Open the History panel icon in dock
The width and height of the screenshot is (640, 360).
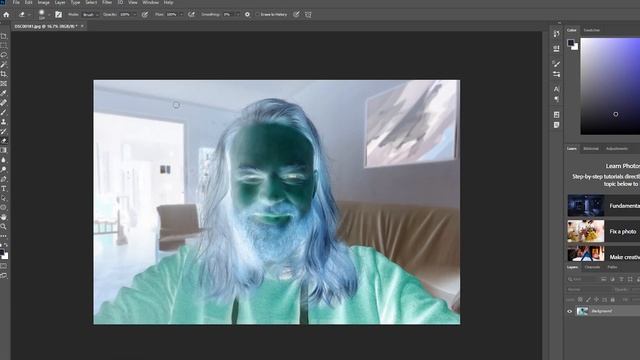tap(556, 34)
